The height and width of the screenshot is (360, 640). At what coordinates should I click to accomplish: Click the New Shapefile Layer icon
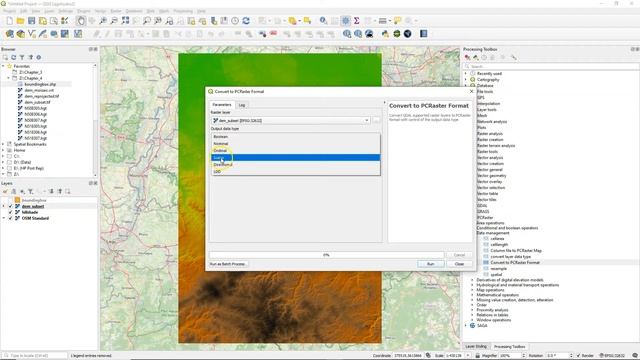pyautogui.click(x=31, y=34)
